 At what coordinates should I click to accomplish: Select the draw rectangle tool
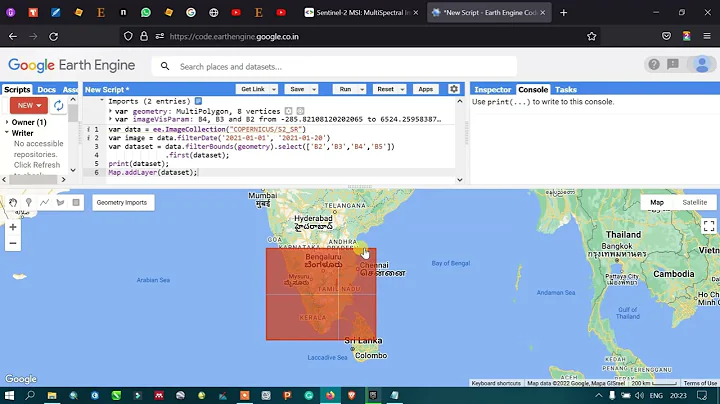(x=76, y=202)
